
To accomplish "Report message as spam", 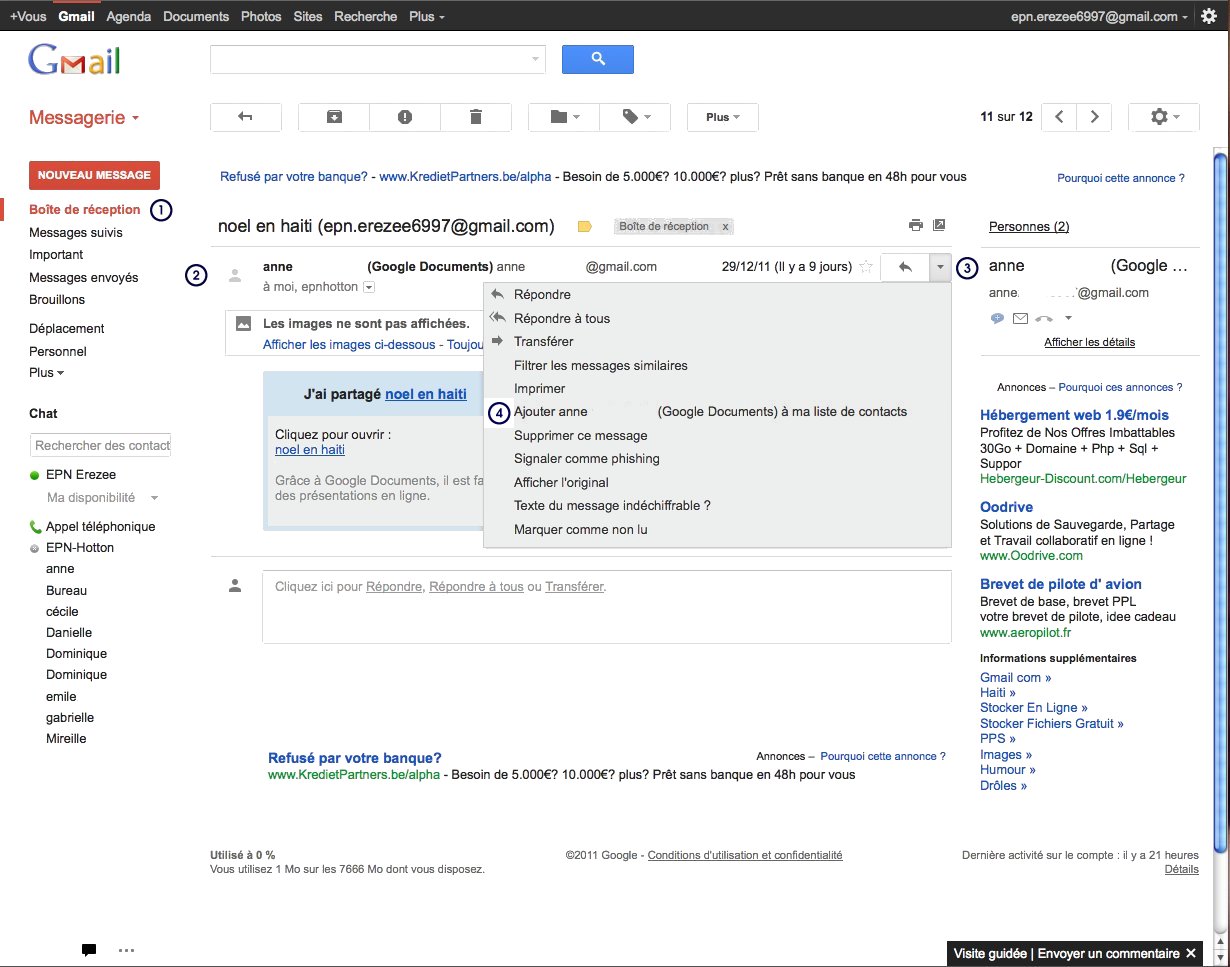I will coord(405,117).
